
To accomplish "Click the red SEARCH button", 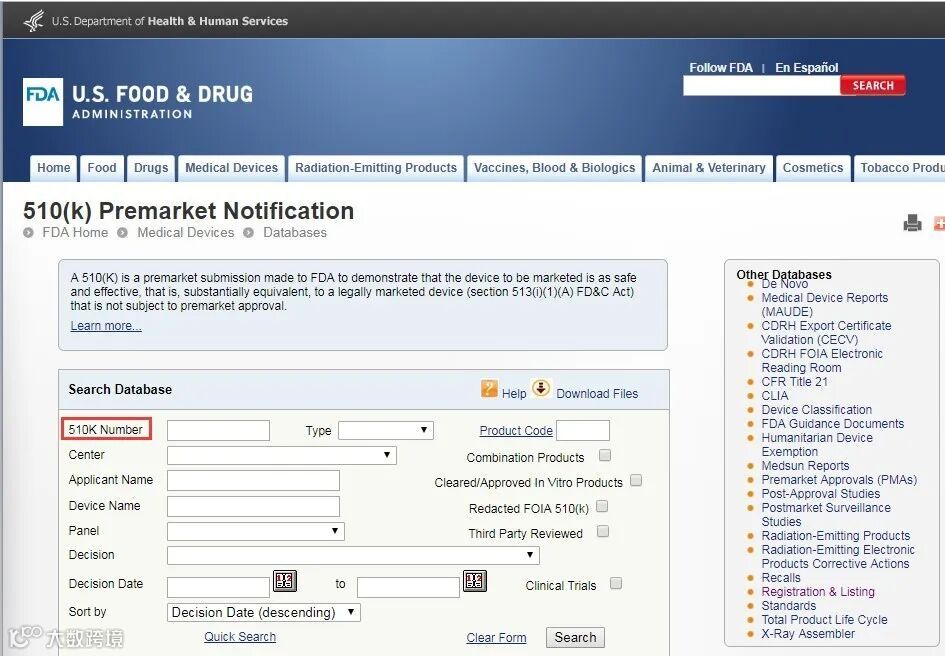I will point(873,86).
